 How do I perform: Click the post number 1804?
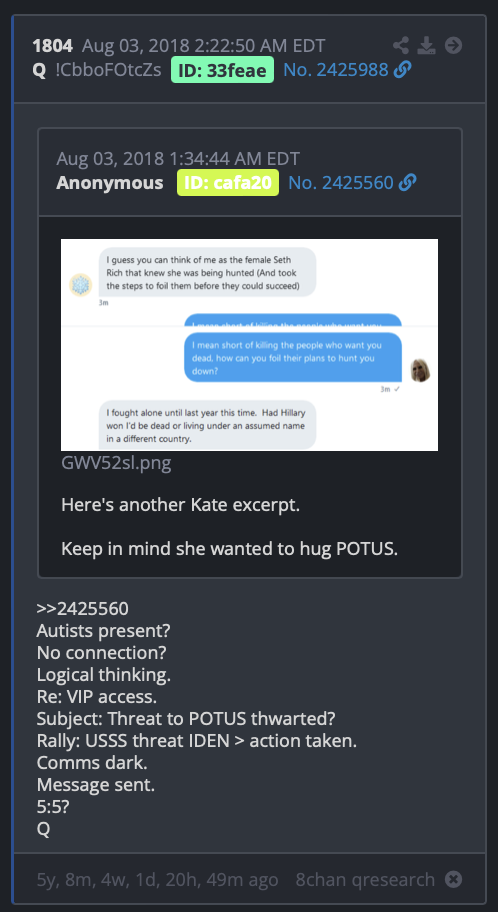[x=52, y=45]
